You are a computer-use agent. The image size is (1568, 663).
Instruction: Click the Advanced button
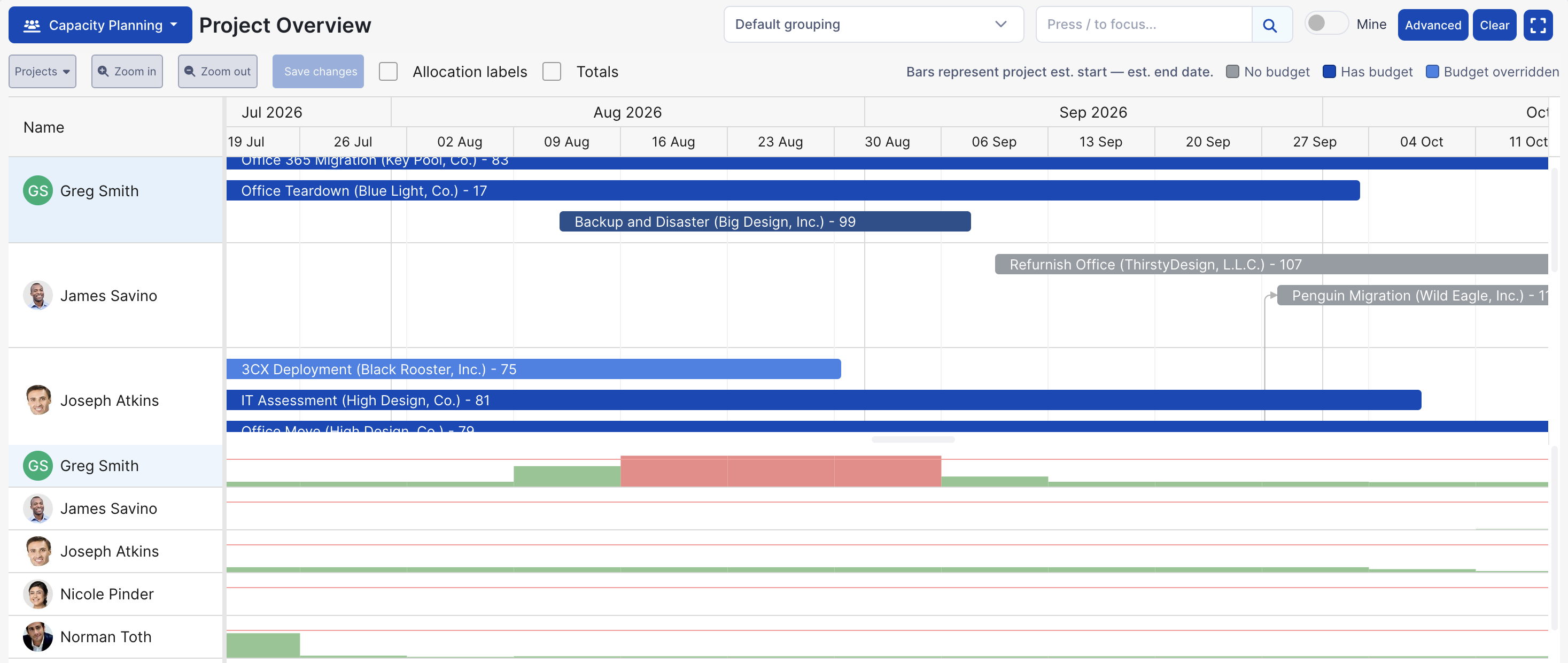(x=1433, y=25)
